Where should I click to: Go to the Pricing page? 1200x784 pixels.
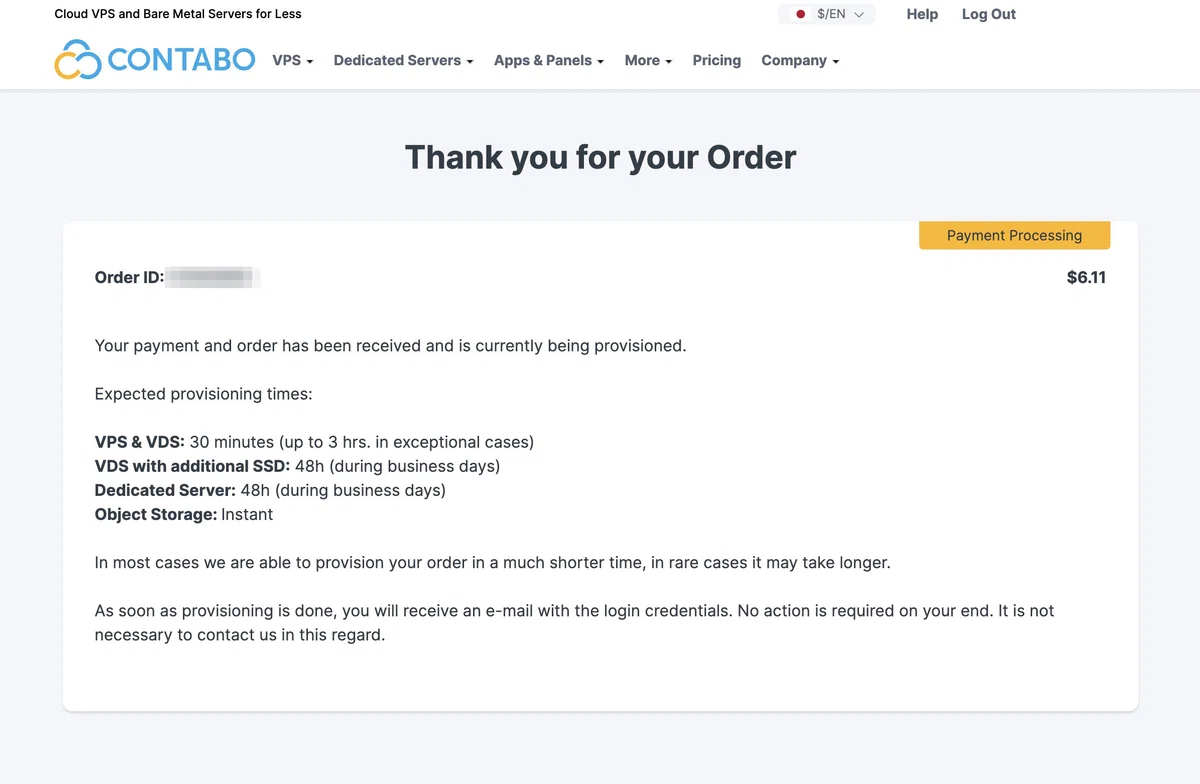click(x=717, y=60)
